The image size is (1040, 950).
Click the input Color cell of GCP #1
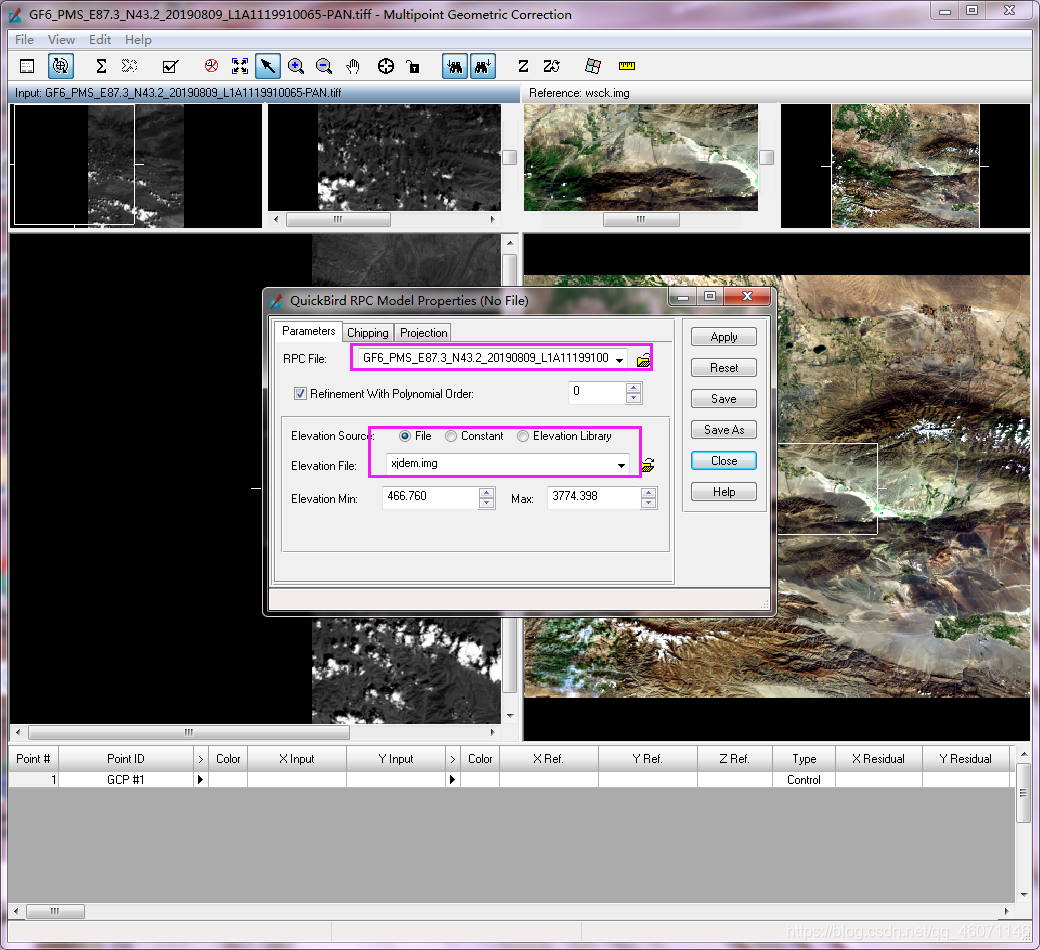[228, 780]
